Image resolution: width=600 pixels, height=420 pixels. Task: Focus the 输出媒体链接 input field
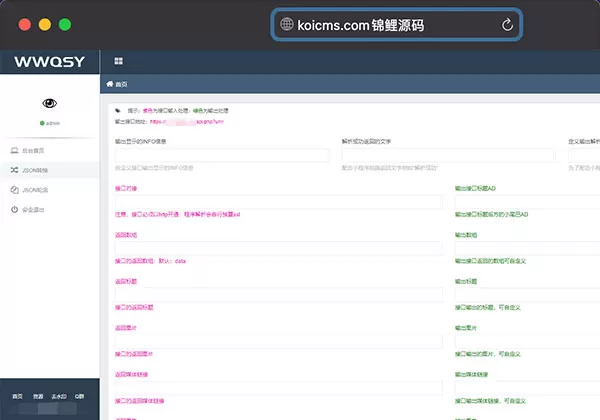tap(527, 388)
